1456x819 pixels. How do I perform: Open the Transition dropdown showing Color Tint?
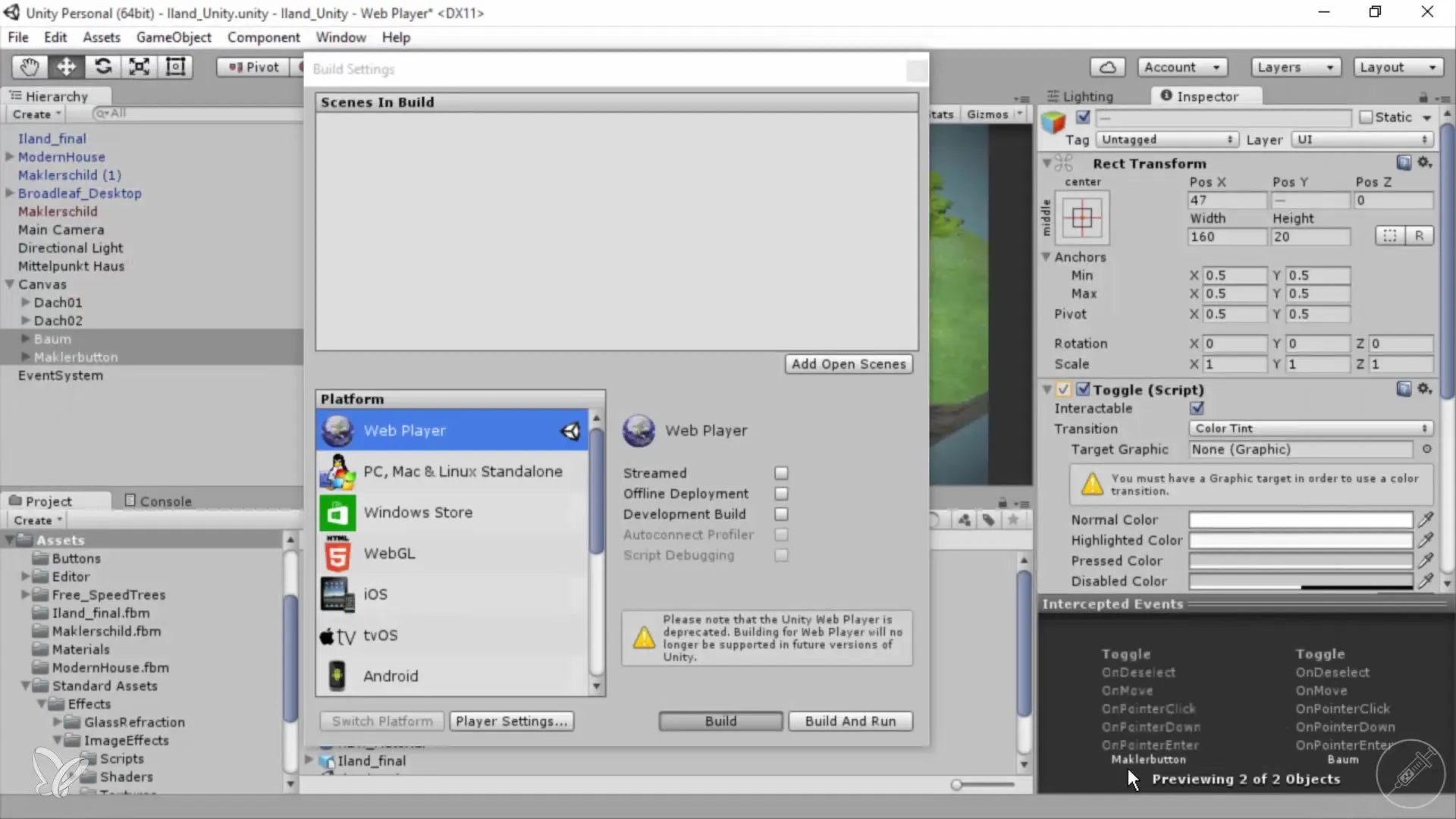tap(1310, 428)
